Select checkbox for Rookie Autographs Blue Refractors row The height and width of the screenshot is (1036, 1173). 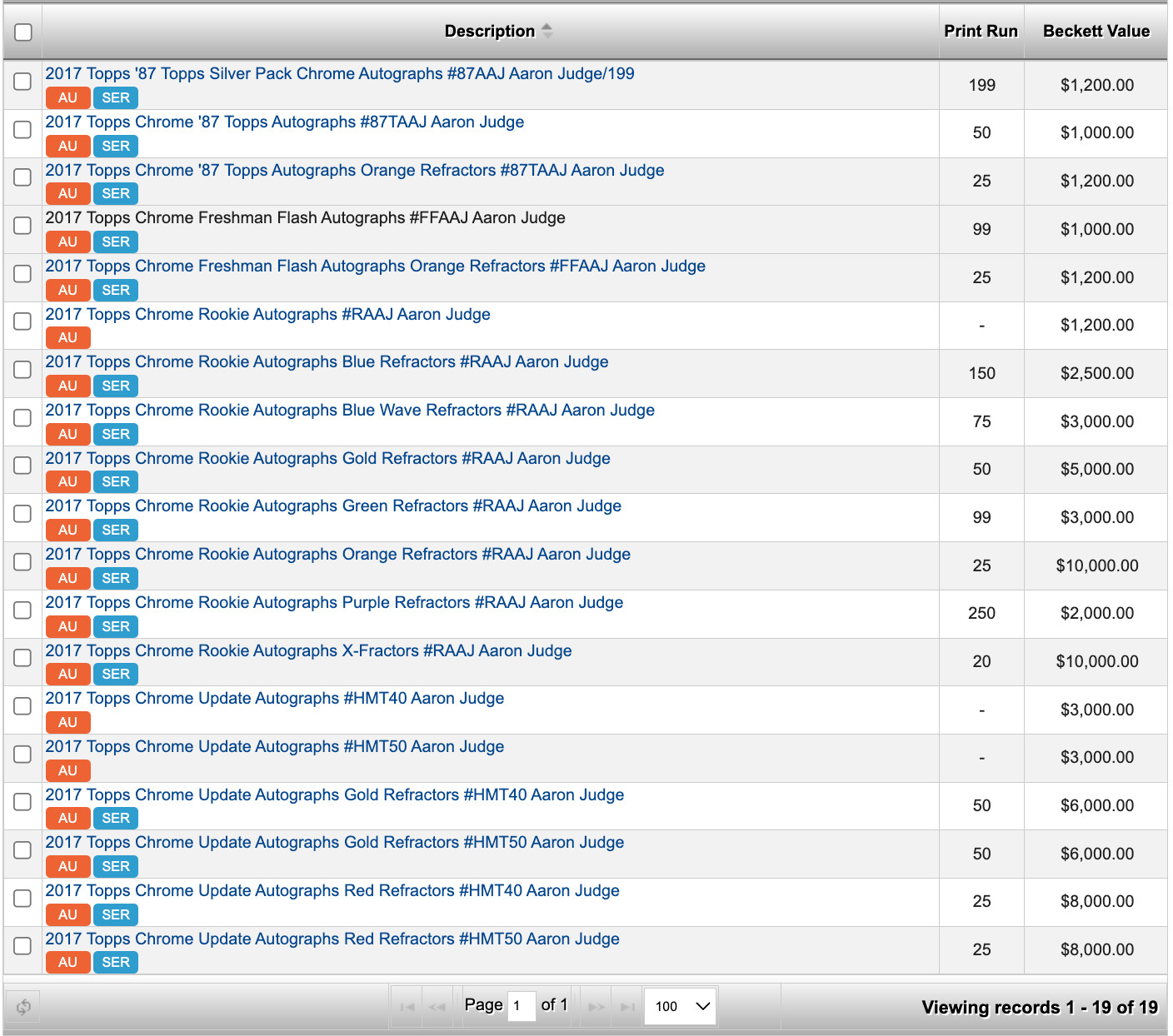pos(22,369)
